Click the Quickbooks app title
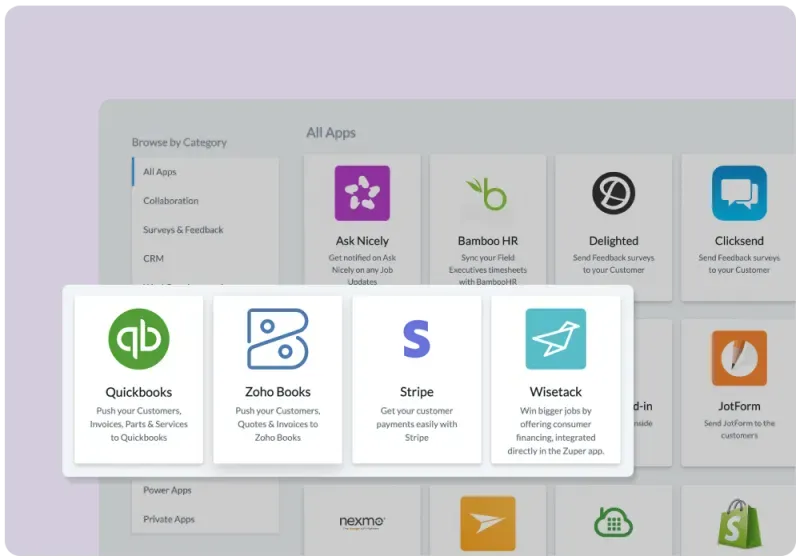 pos(139,392)
